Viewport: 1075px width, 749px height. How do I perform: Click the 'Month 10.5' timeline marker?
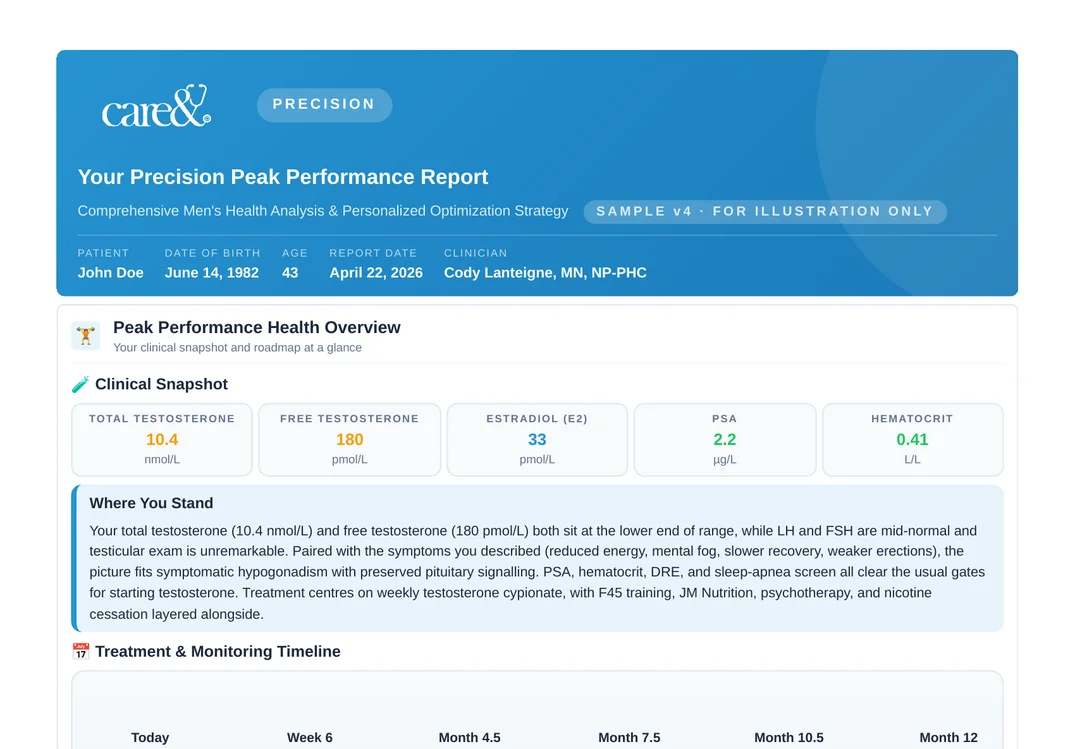(x=789, y=737)
